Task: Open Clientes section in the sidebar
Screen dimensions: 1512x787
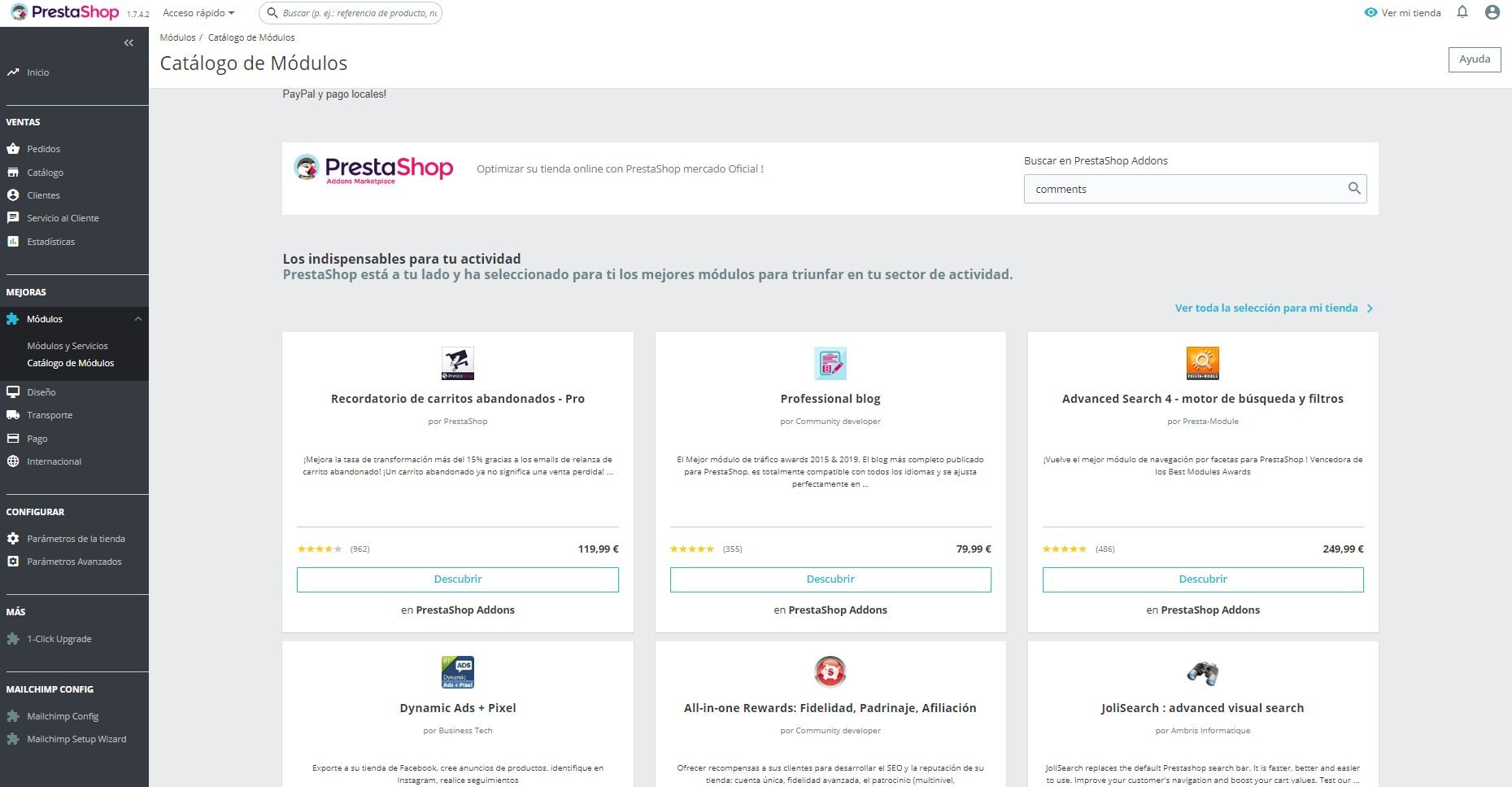Action: (43, 195)
